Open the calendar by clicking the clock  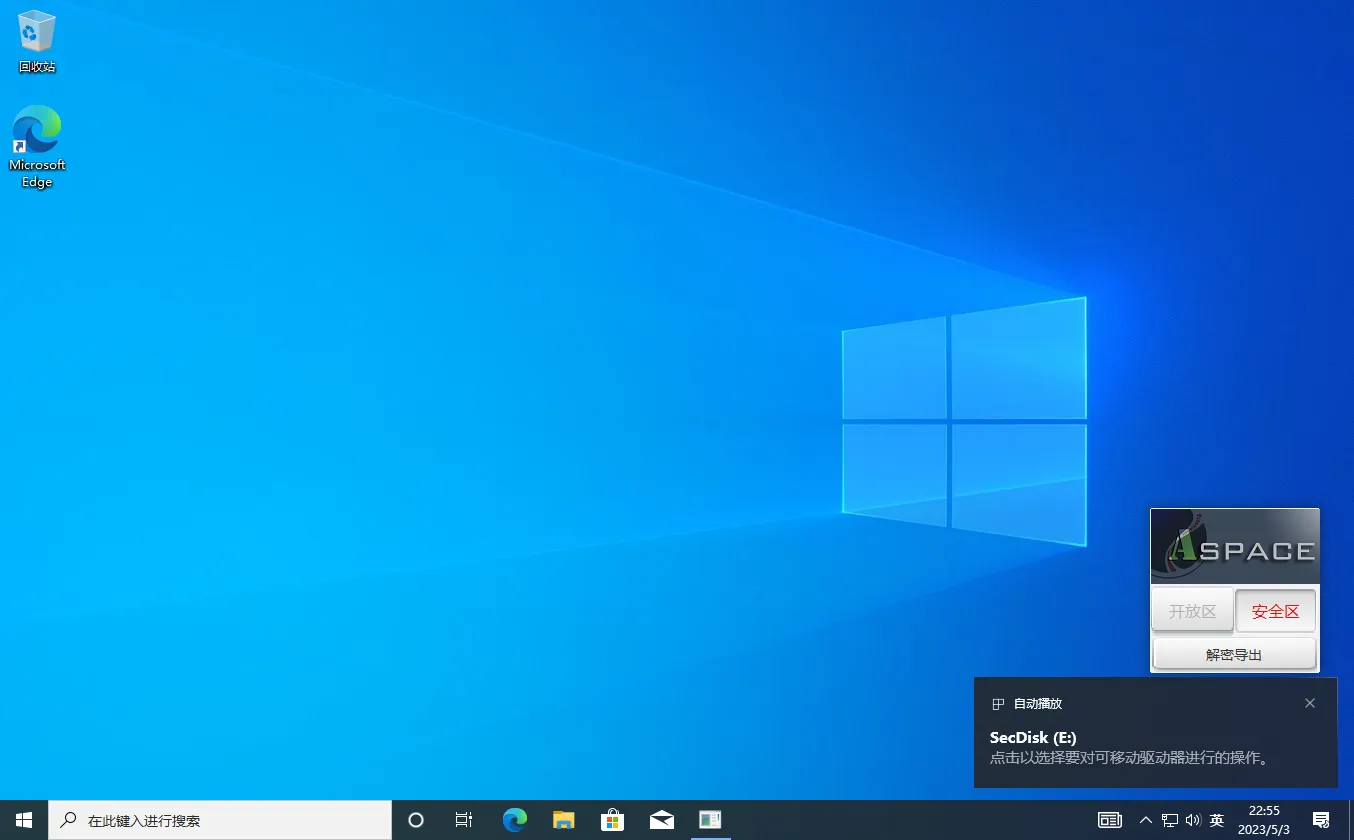(1263, 819)
